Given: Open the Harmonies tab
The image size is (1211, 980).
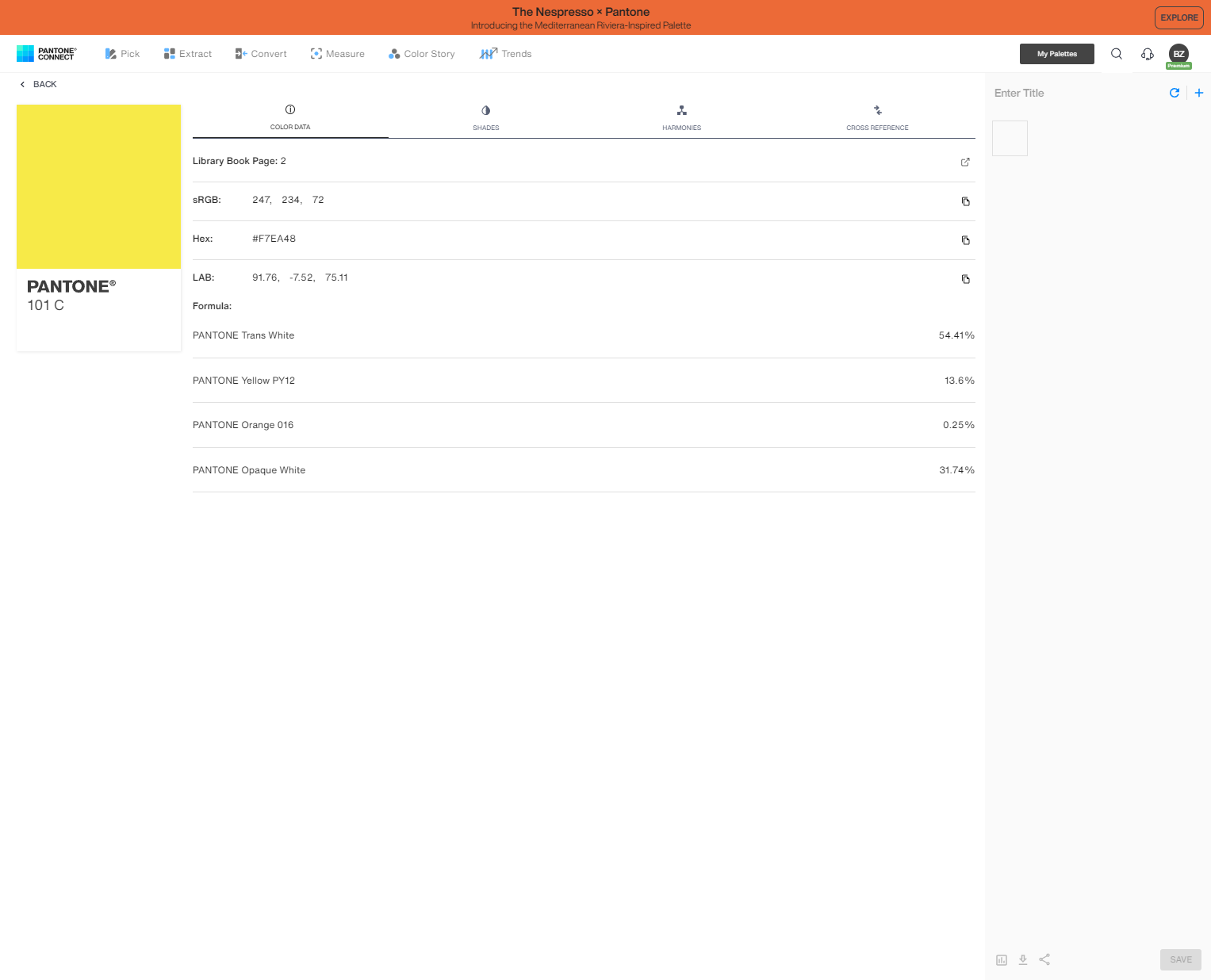Looking at the screenshot, I should coord(681,118).
